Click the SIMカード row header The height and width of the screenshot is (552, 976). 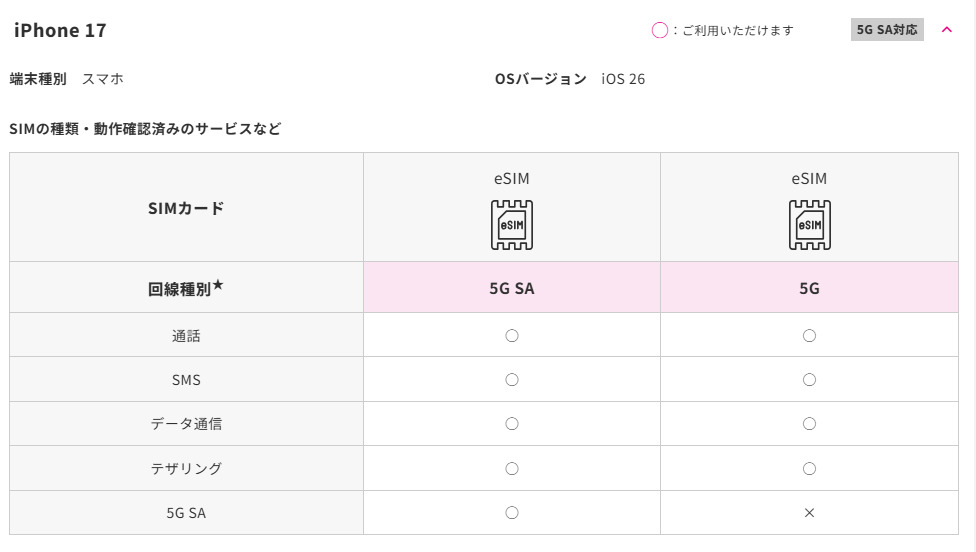(x=186, y=208)
